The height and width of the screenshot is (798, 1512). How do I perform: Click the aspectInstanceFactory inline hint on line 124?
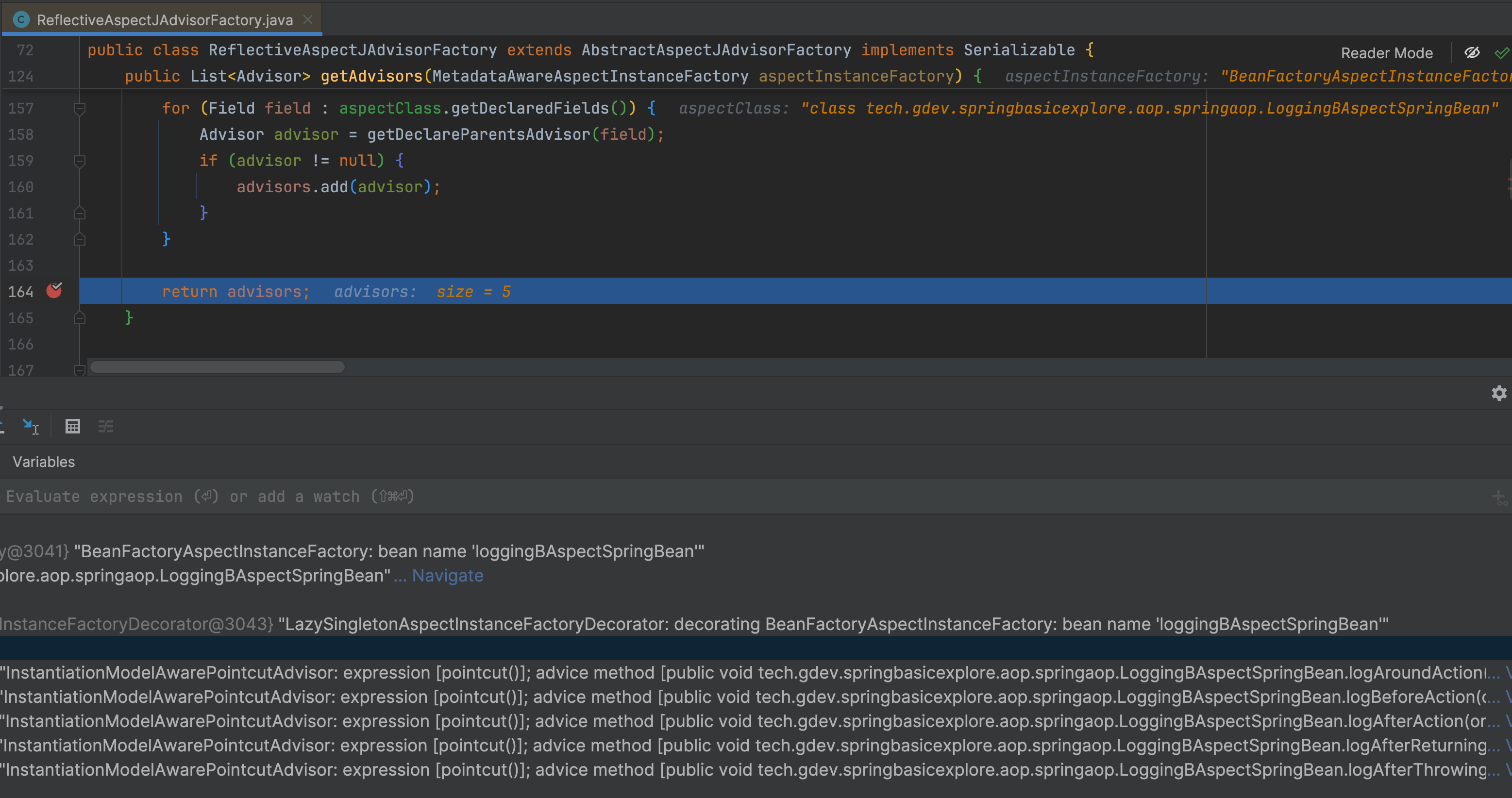point(1258,76)
